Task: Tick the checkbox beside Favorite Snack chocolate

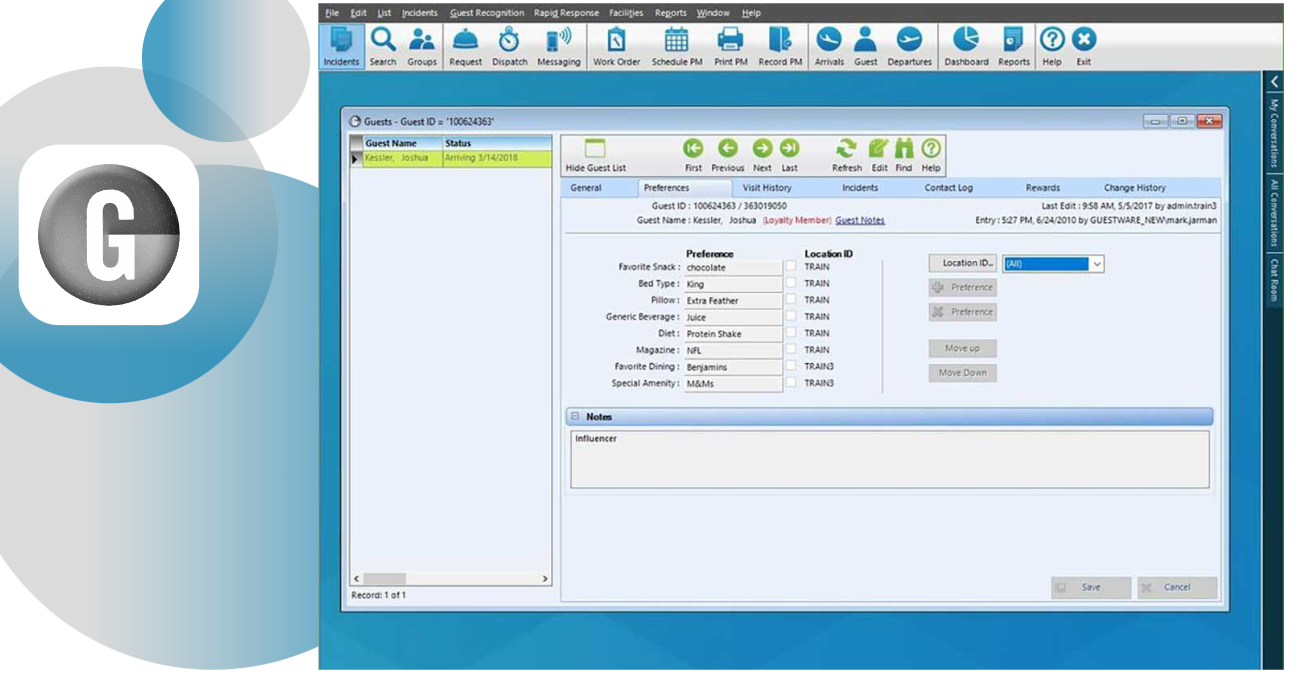Action: click(x=791, y=267)
